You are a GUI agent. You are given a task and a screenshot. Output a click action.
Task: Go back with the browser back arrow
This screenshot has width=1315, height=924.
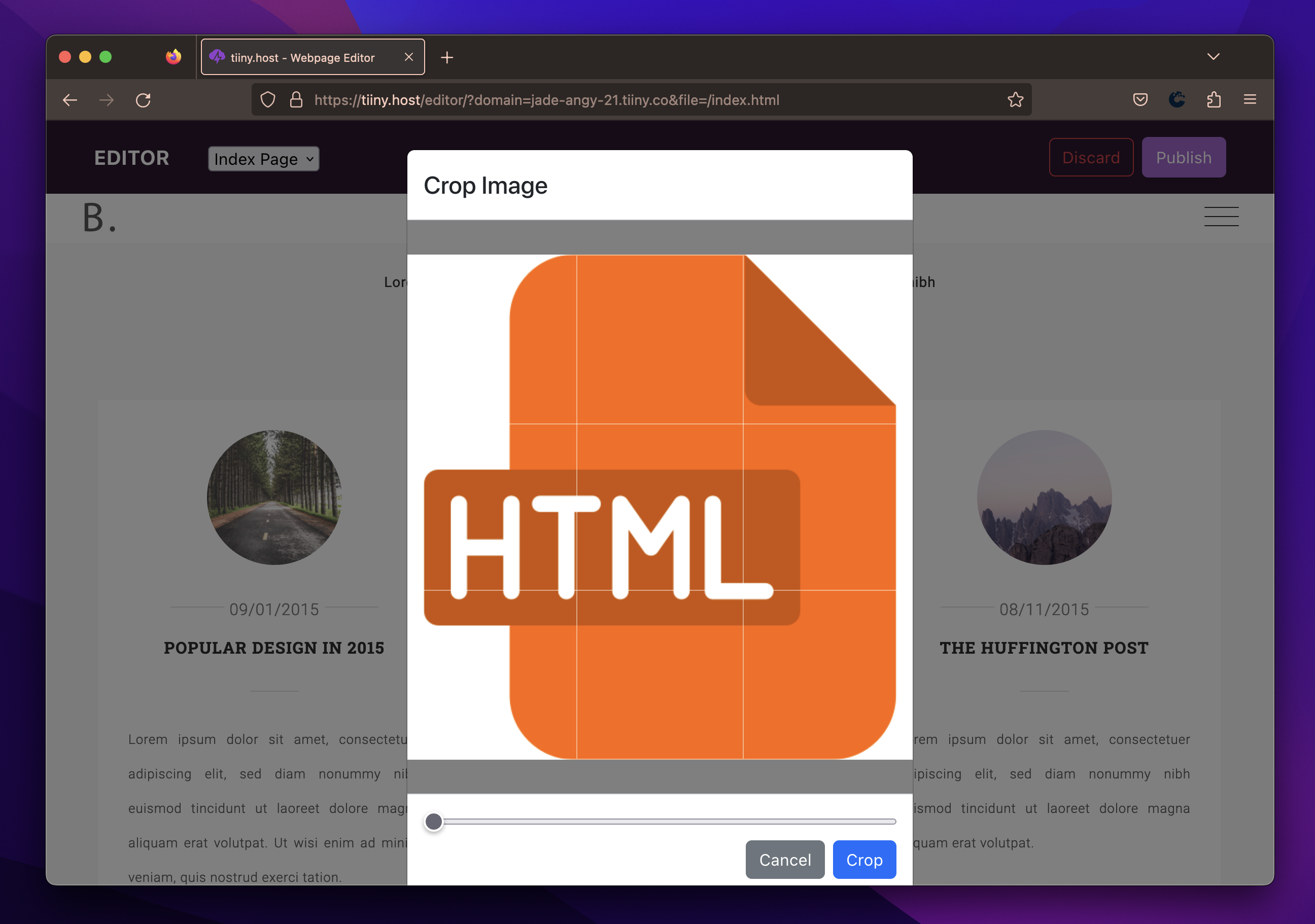(x=70, y=100)
